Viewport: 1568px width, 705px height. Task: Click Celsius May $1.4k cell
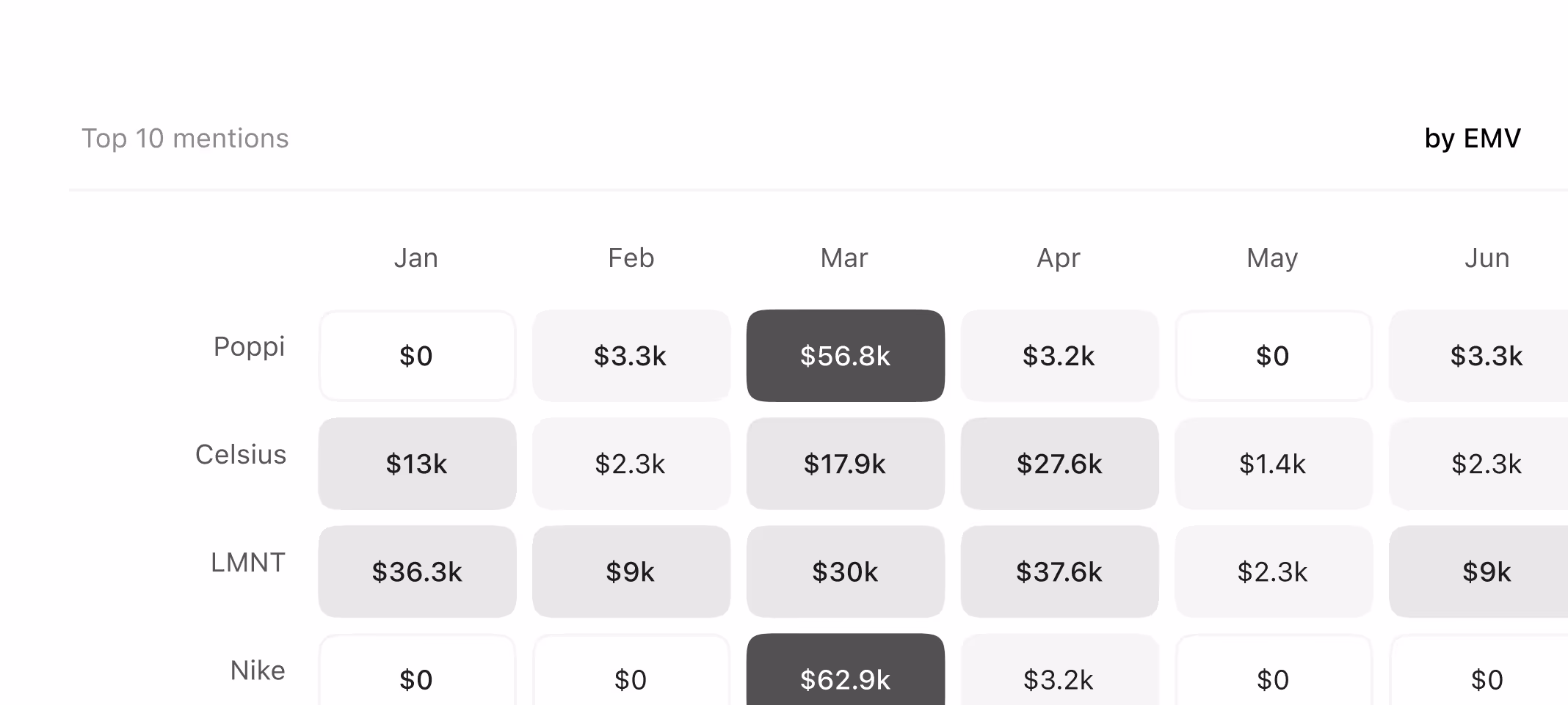coord(1273,464)
